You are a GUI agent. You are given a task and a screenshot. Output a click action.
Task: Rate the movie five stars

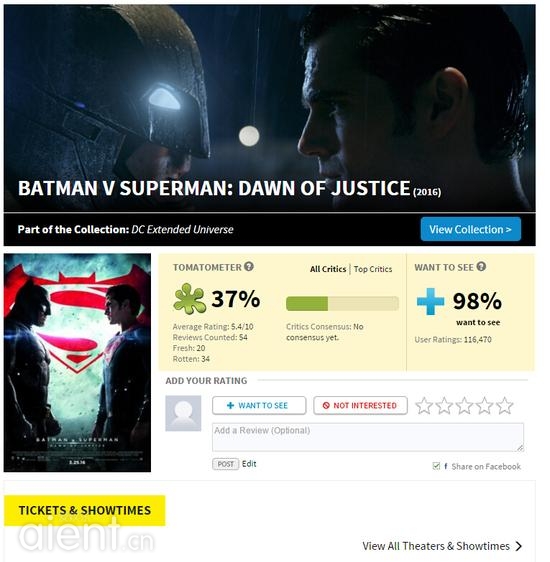(504, 405)
